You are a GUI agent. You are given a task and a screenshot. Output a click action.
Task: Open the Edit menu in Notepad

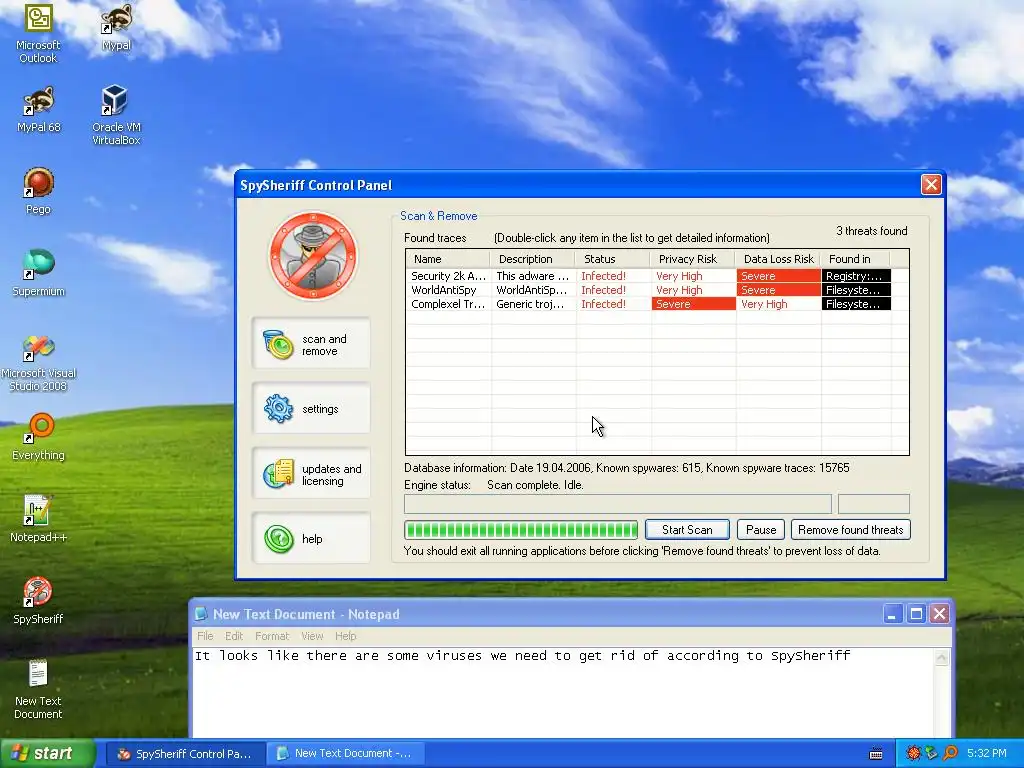234,635
